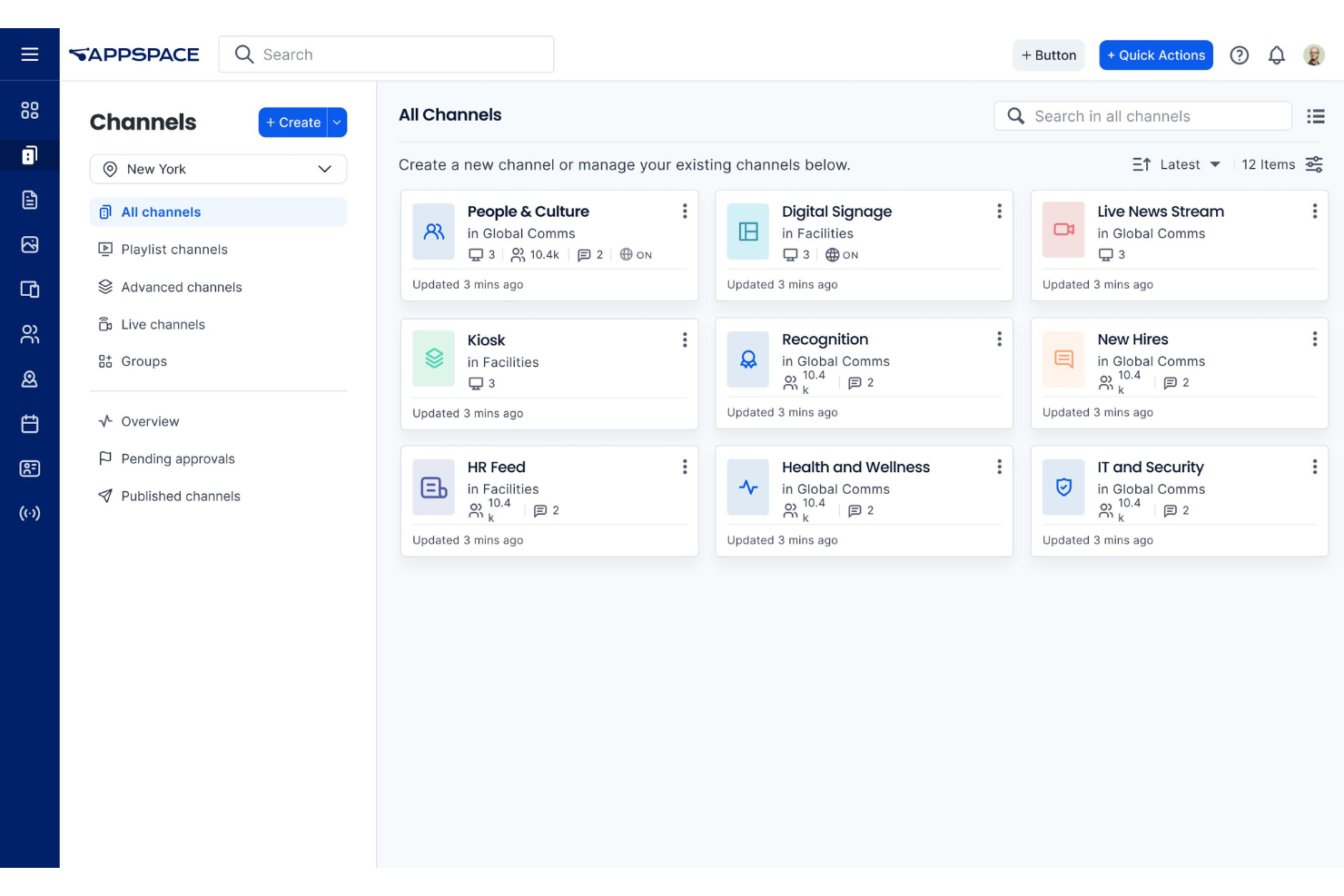Toggle the sort order icon beside Latest
This screenshot has width=1344, height=896.
1141,164
